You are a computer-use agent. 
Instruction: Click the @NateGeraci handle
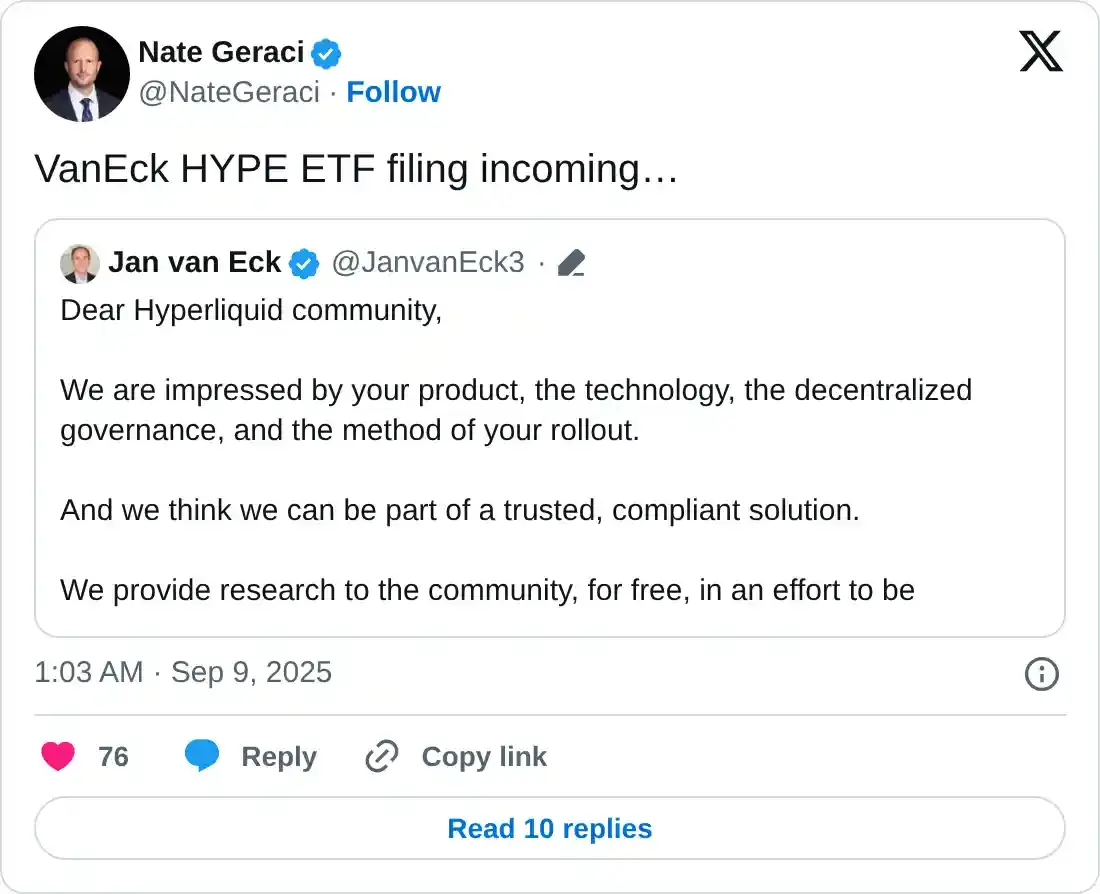[x=229, y=92]
